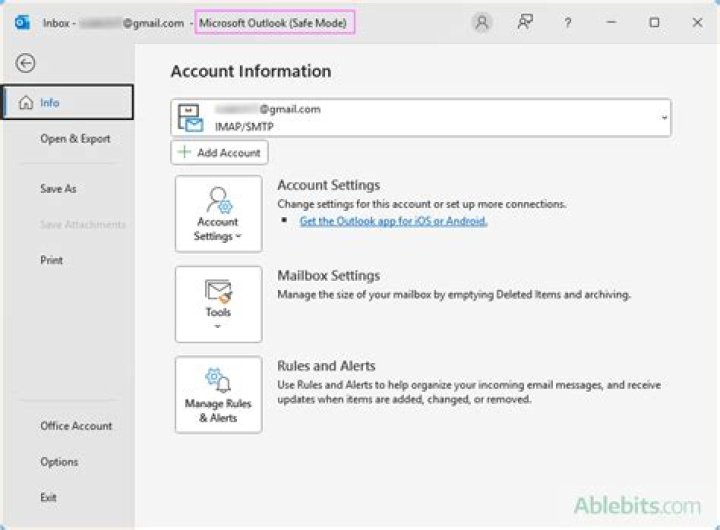
Task: Open the Open & Export menu item
Action: [x=75, y=139]
